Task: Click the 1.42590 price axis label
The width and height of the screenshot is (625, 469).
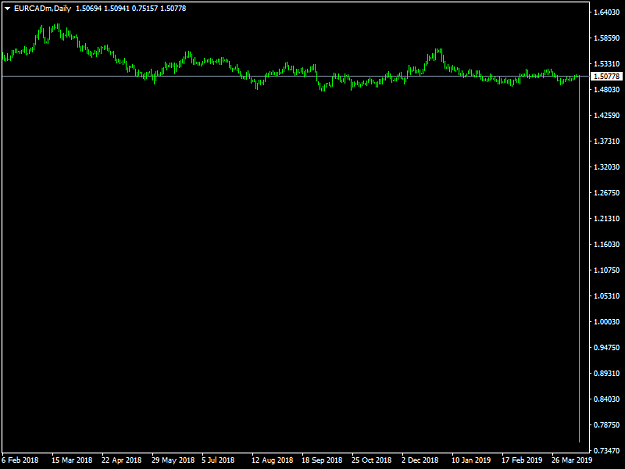Action: [x=607, y=116]
